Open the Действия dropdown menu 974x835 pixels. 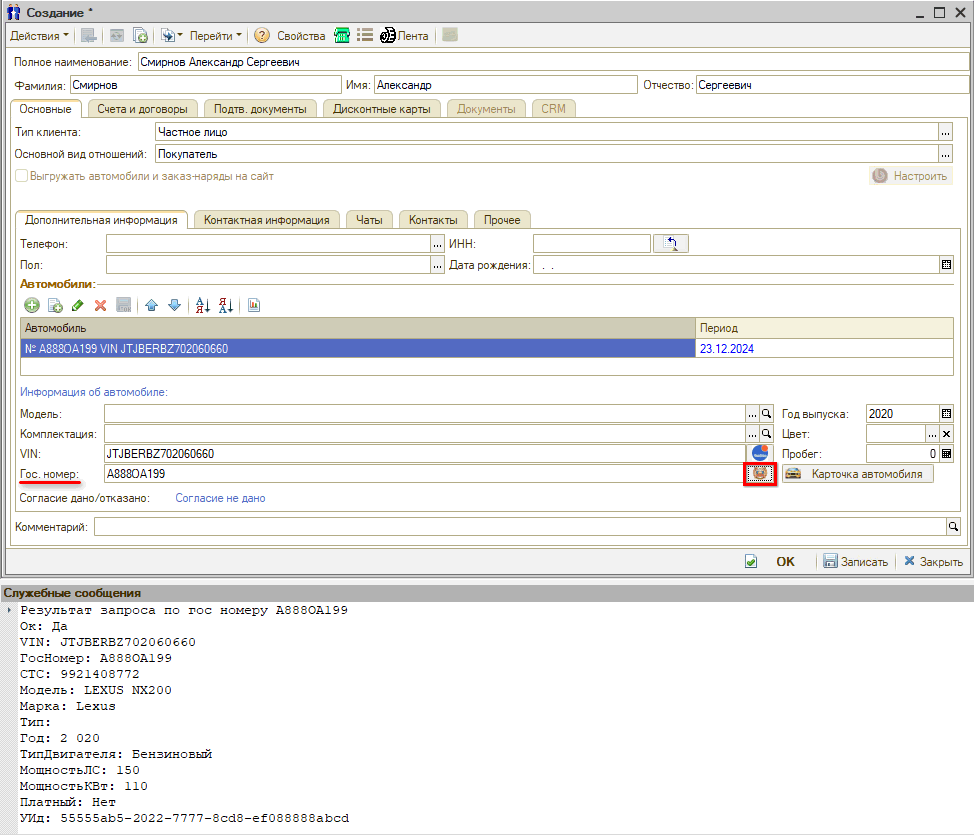(x=39, y=35)
